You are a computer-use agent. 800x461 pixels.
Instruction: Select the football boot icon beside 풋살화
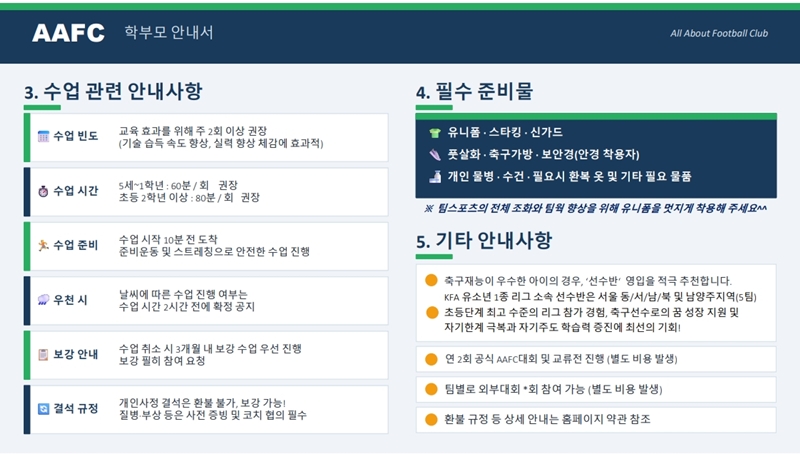tap(434, 155)
